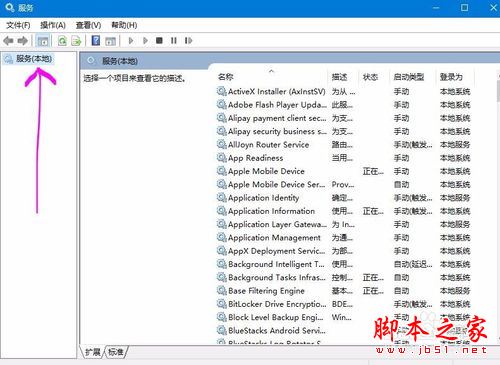Click gear icon of AllJoyn Router Service
Image resolution: width=500 pixels, height=365 pixels.
(x=222, y=144)
